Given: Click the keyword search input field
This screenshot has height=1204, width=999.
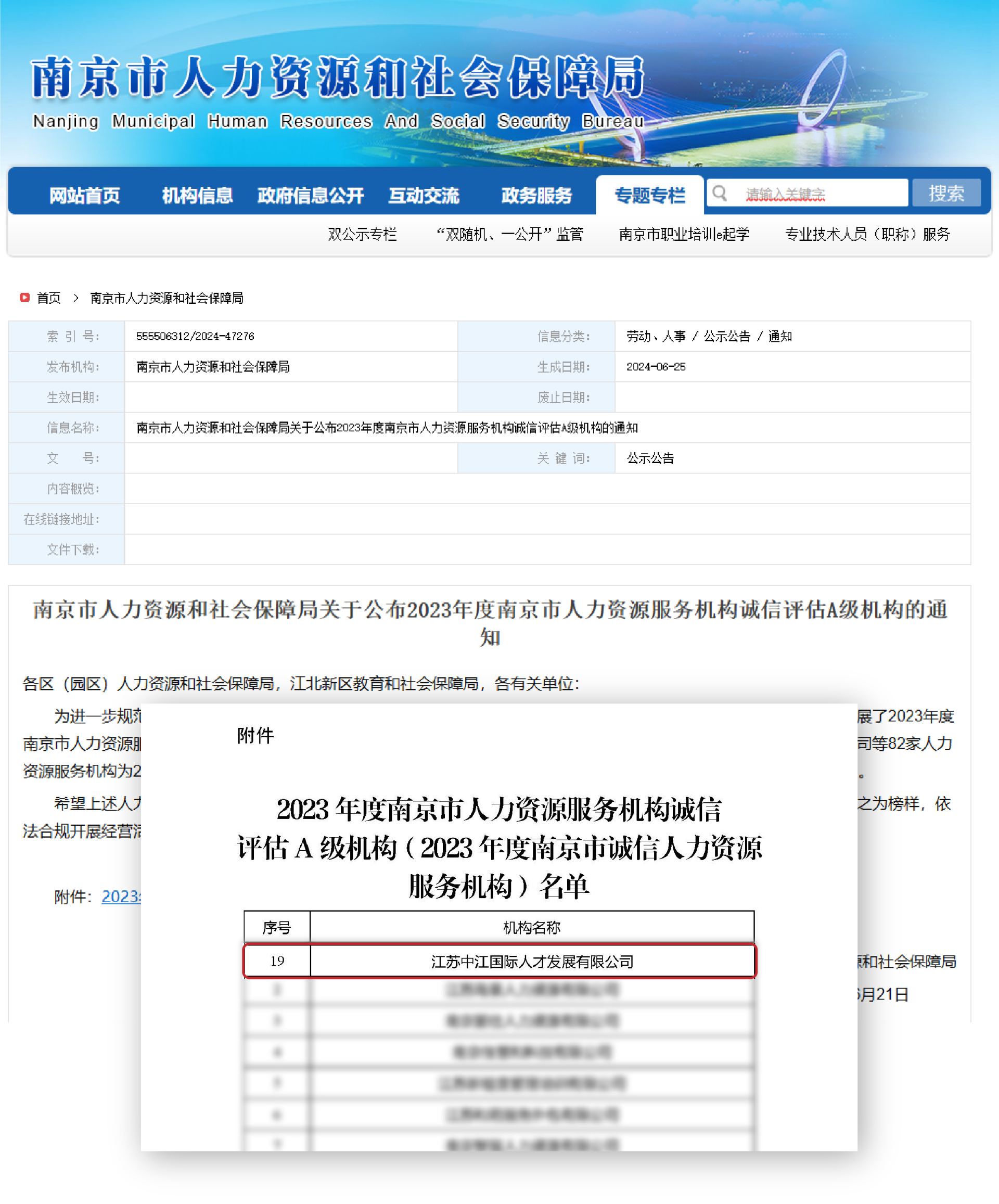Looking at the screenshot, I should tap(808, 193).
